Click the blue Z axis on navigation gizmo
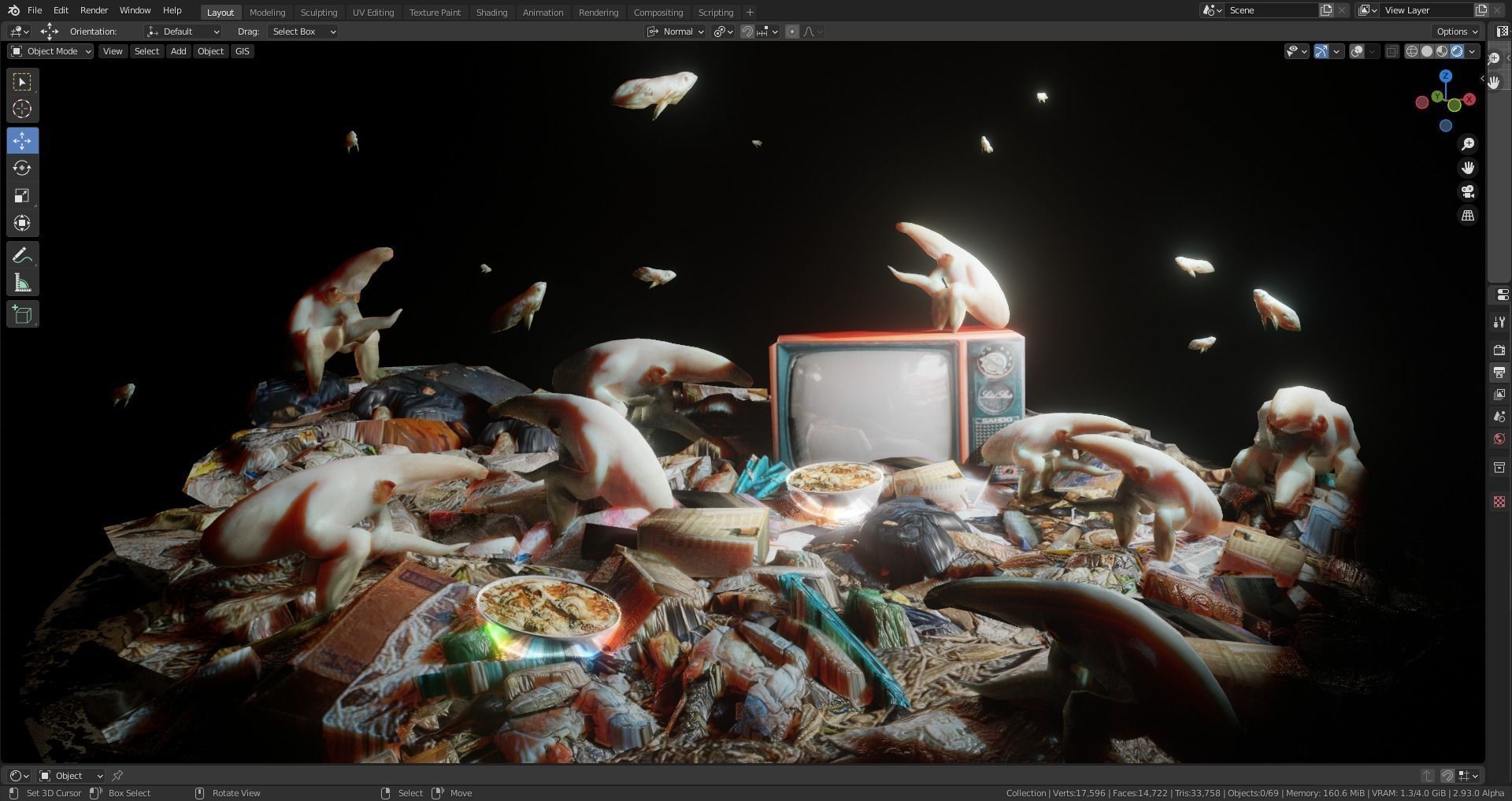This screenshot has height=801, width=1512. [1445, 76]
